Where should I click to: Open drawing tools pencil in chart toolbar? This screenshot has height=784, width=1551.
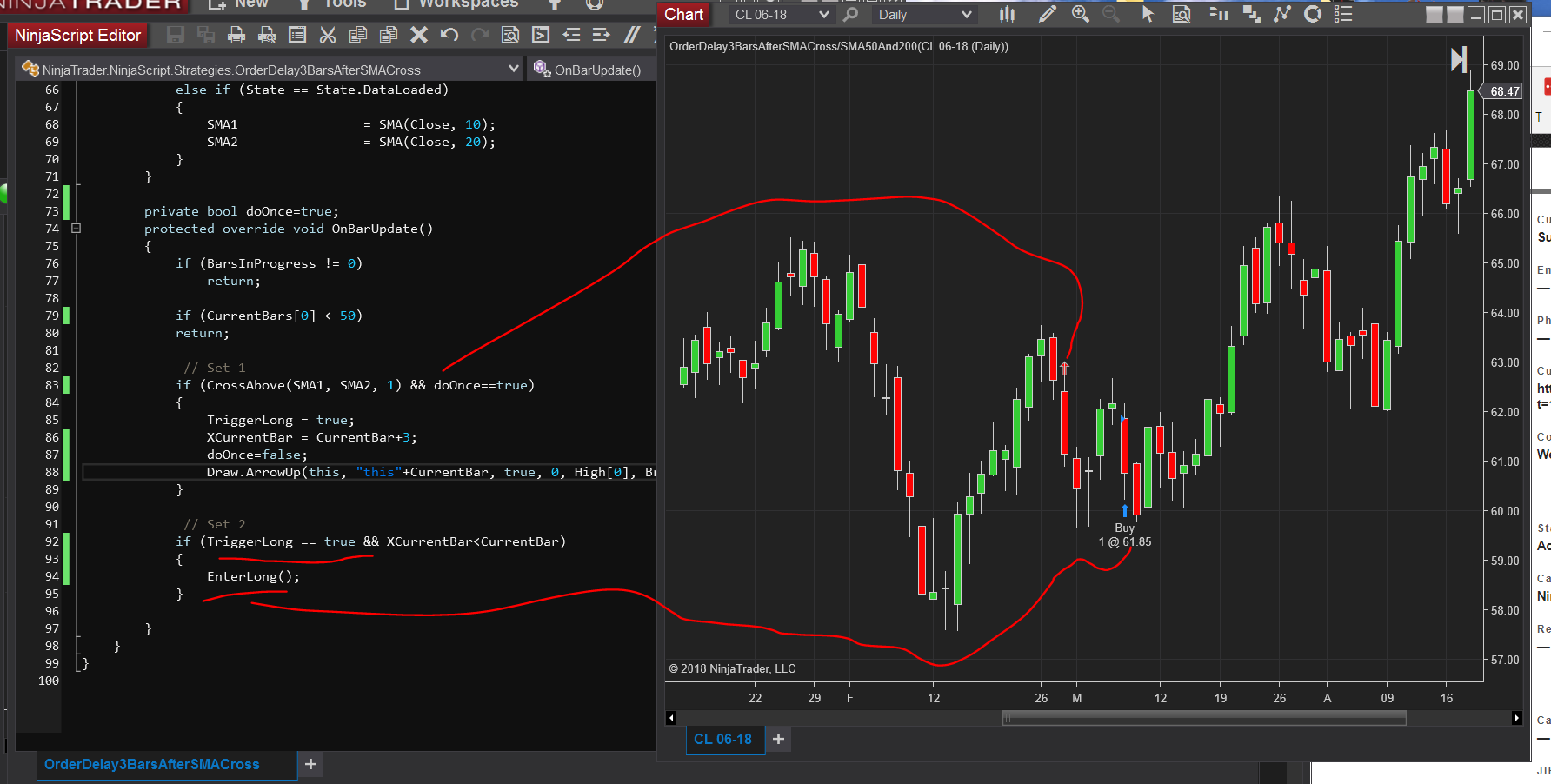(x=1048, y=15)
